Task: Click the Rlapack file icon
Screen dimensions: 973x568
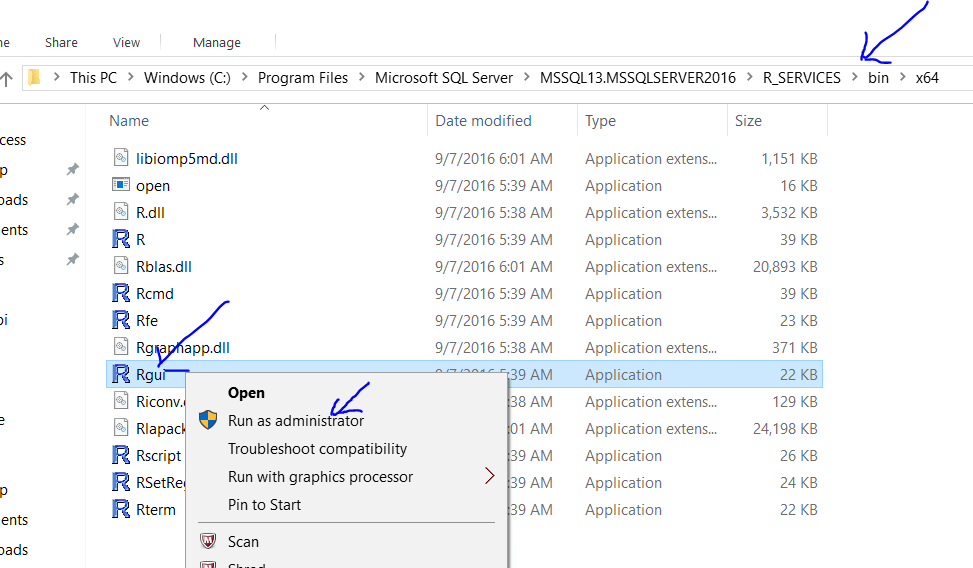Action: [x=121, y=428]
